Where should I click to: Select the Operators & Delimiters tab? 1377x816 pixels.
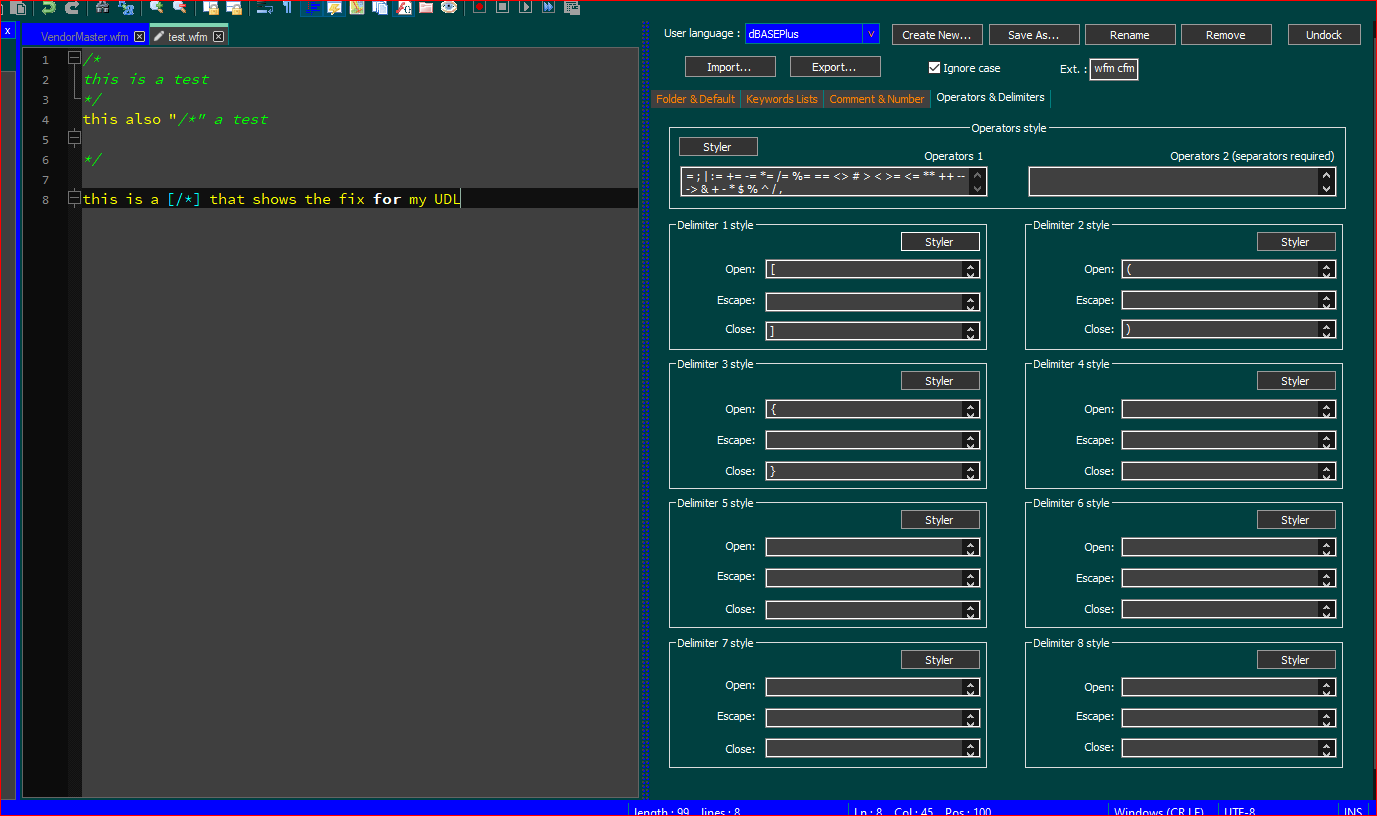coord(990,98)
